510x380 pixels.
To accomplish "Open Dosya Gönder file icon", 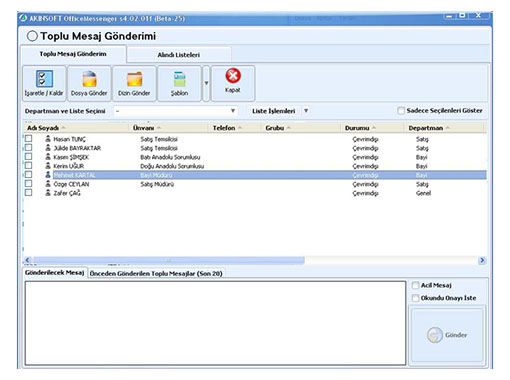I will tap(89, 79).
